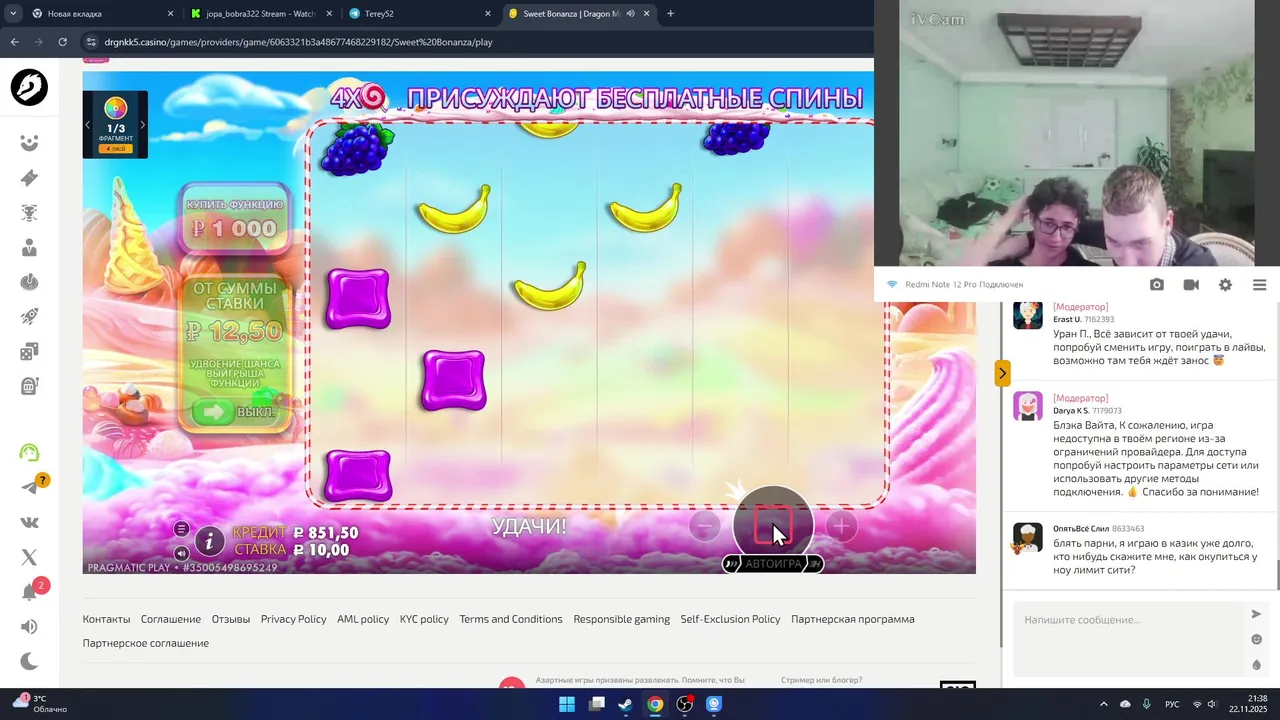Open the AML policy link
1280x720 pixels.
click(363, 619)
